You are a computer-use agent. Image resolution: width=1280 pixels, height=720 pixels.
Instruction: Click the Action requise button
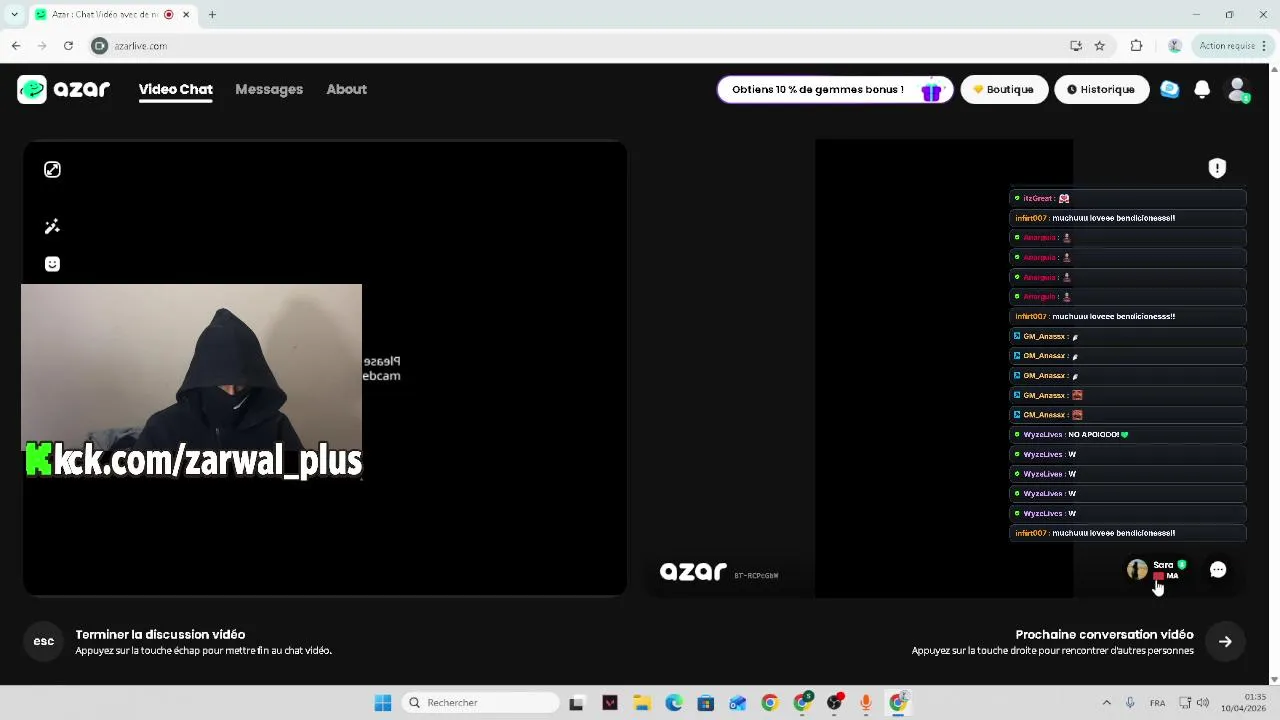pos(1231,45)
